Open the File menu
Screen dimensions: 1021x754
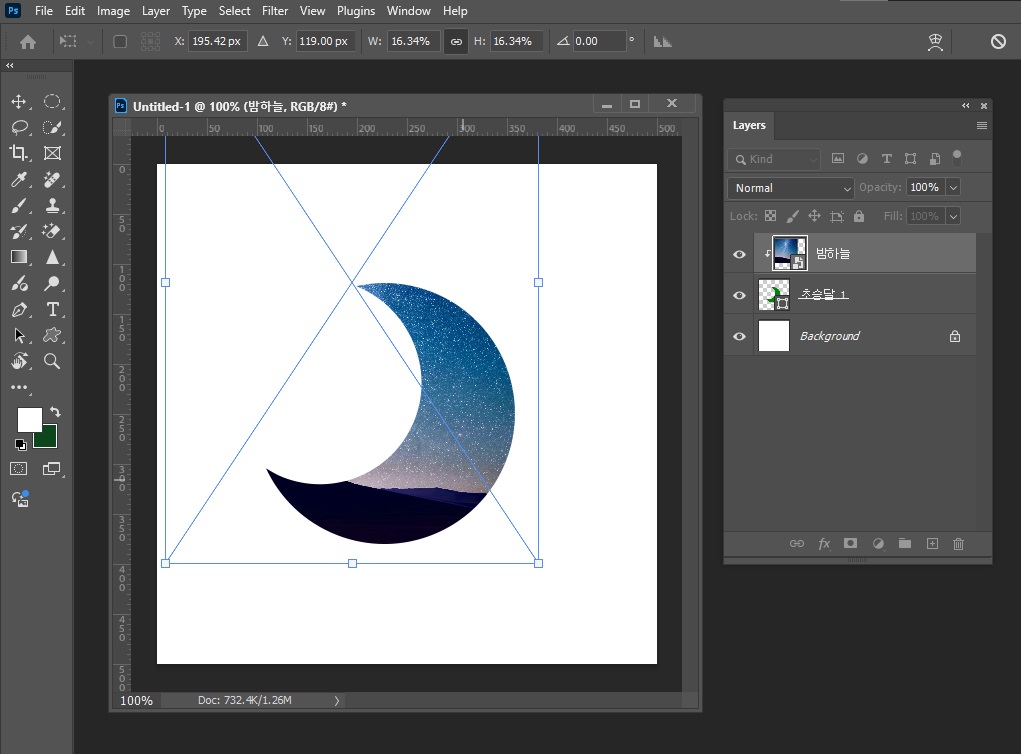tap(44, 11)
